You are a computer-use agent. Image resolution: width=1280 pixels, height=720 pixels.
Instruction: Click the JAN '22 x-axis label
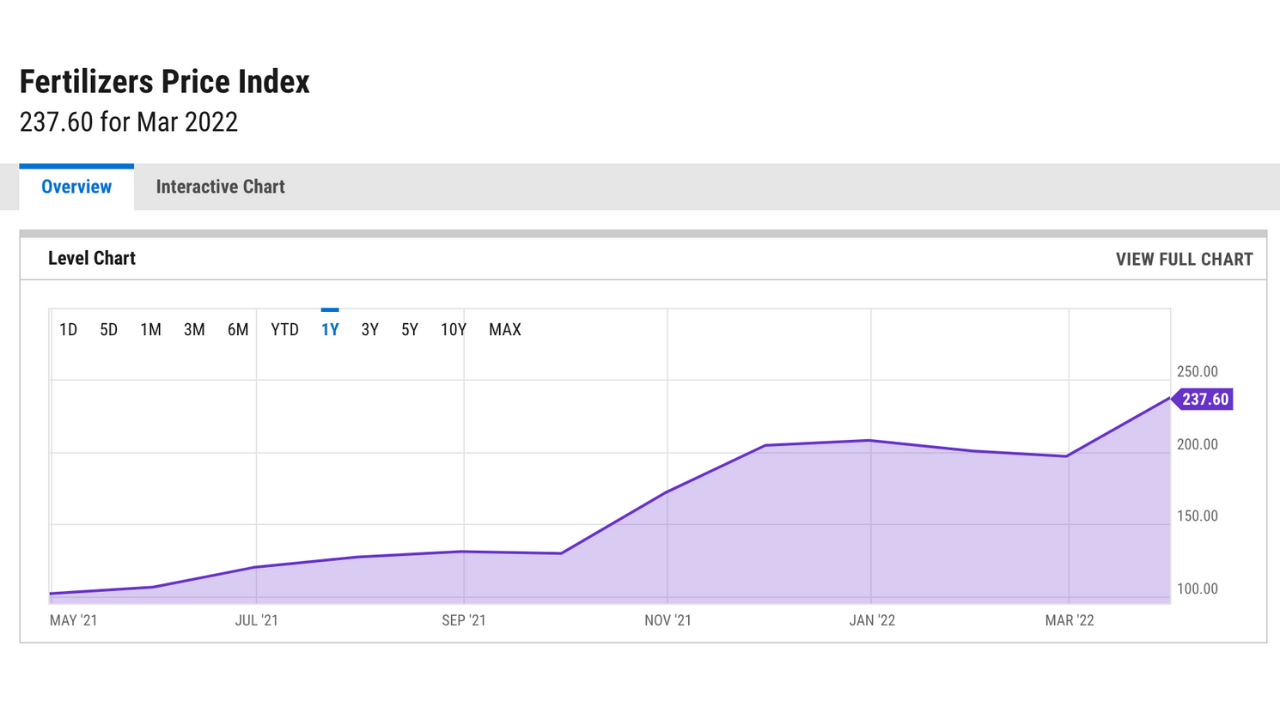coord(872,621)
